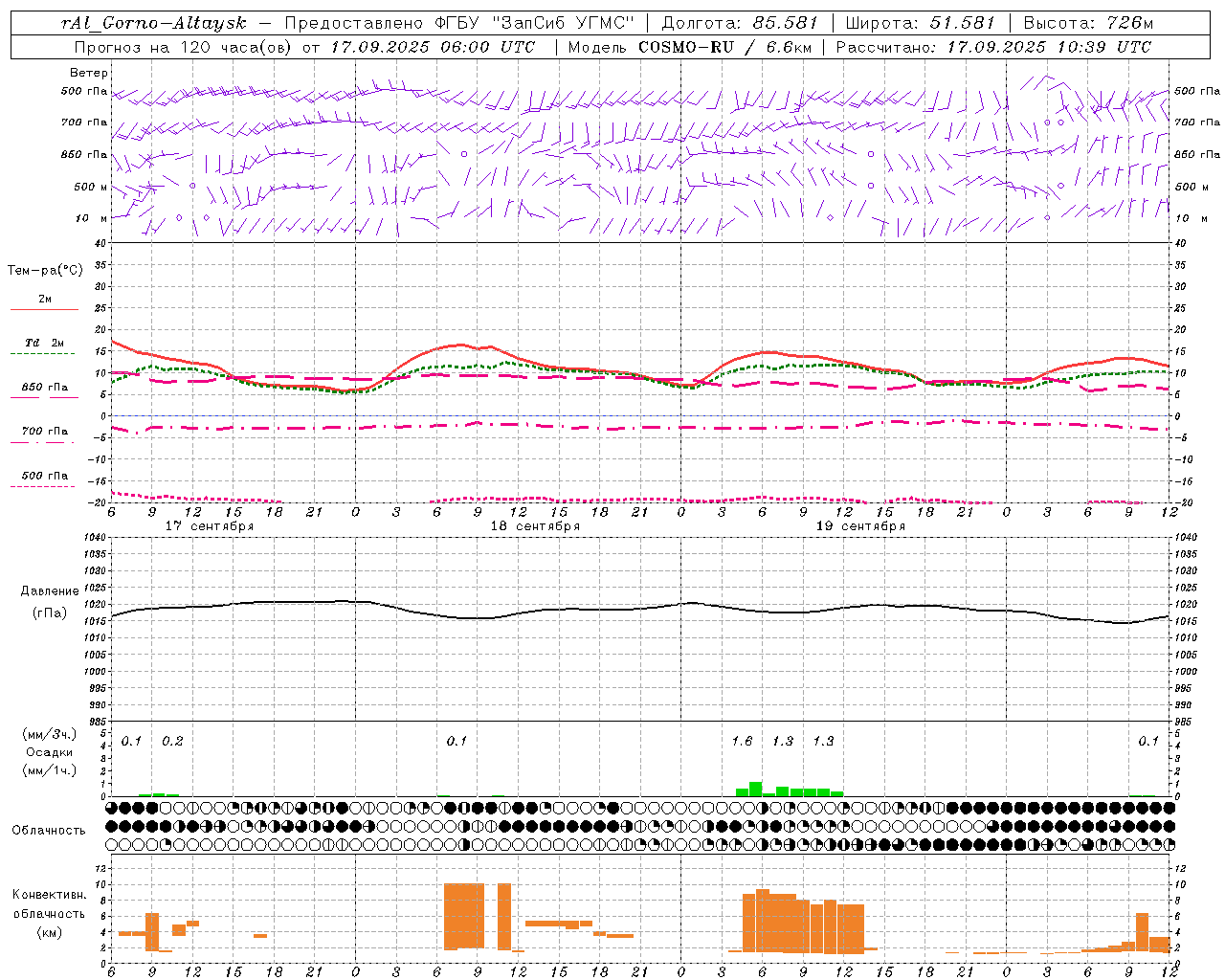Click the 850 гПа temperature legend label

pyautogui.click(x=45, y=388)
